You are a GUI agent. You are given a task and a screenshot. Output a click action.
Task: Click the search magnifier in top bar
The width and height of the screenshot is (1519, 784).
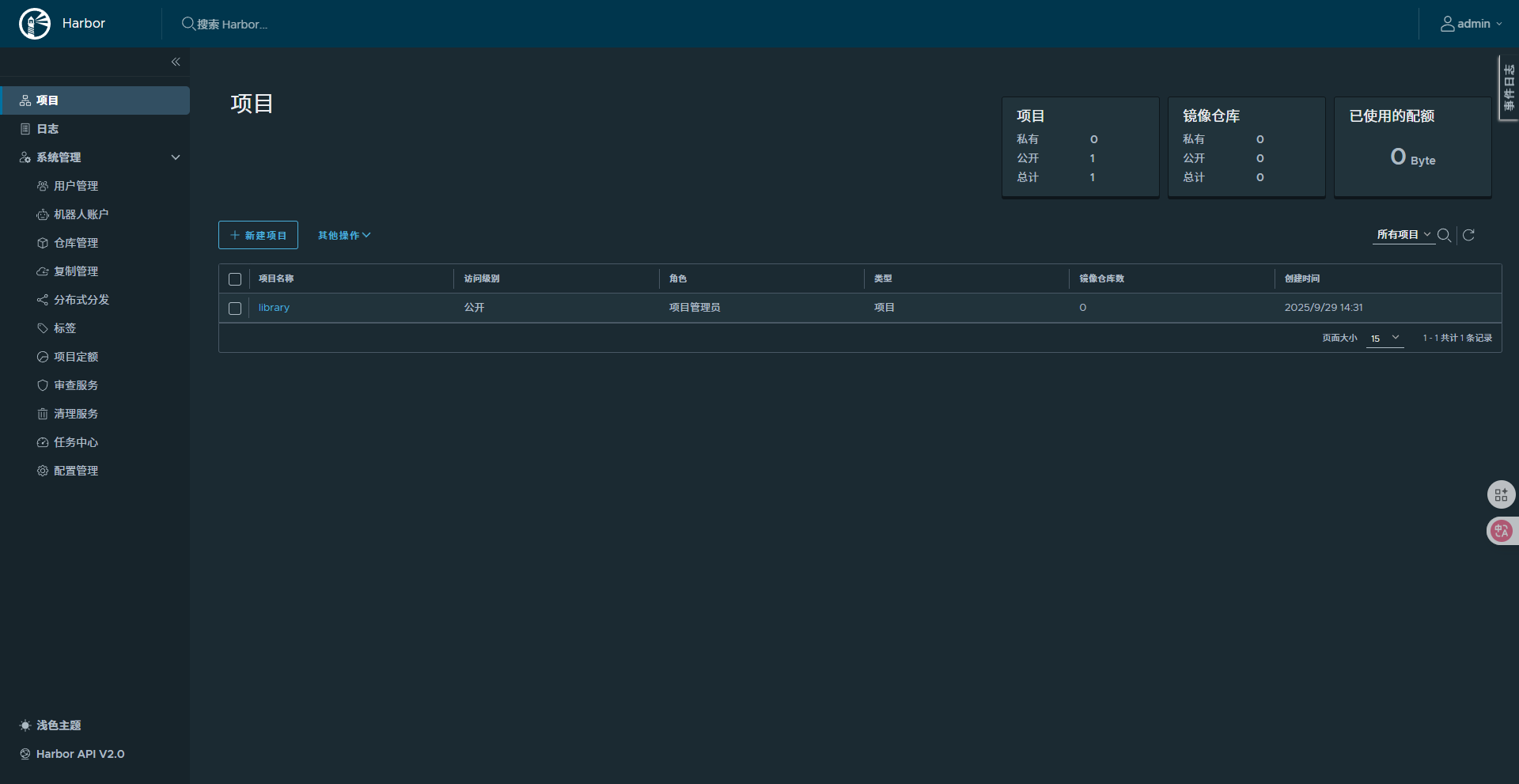pos(188,24)
